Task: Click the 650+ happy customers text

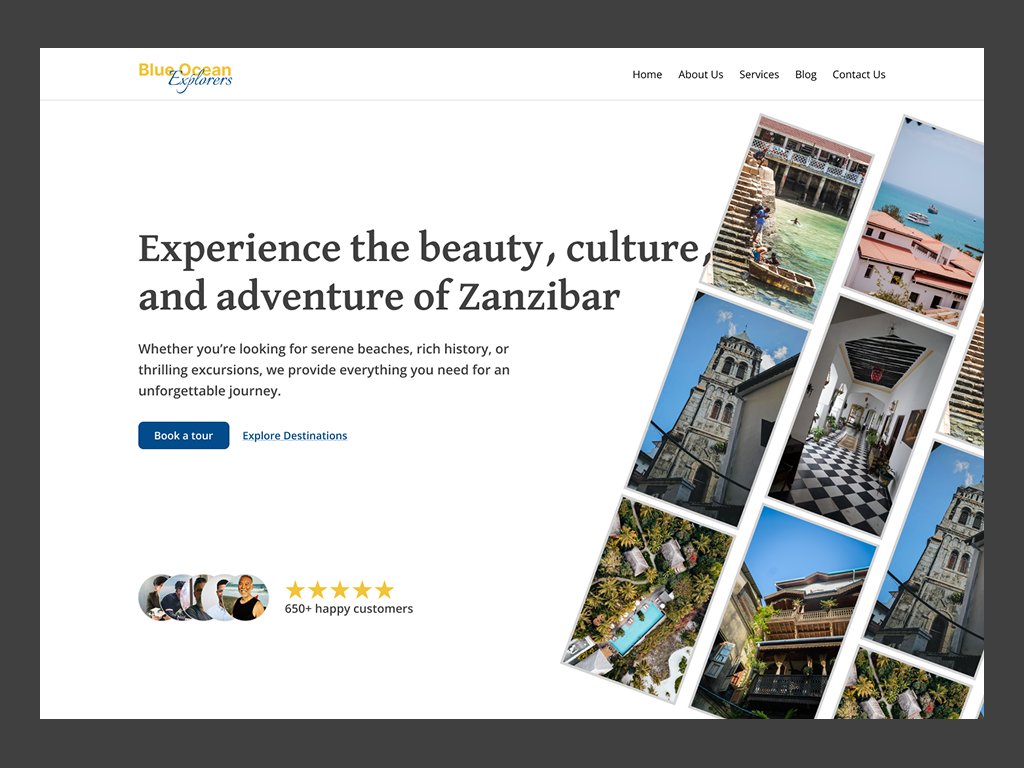Action: pyautogui.click(x=350, y=608)
